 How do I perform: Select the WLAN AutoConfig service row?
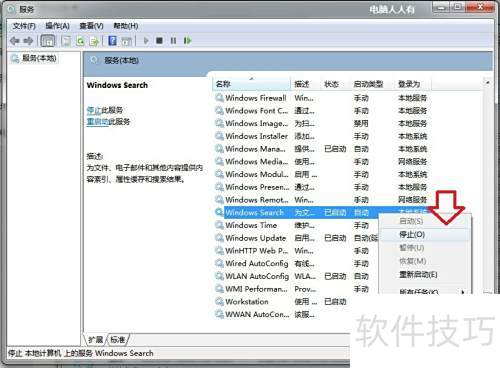[x=297, y=276]
